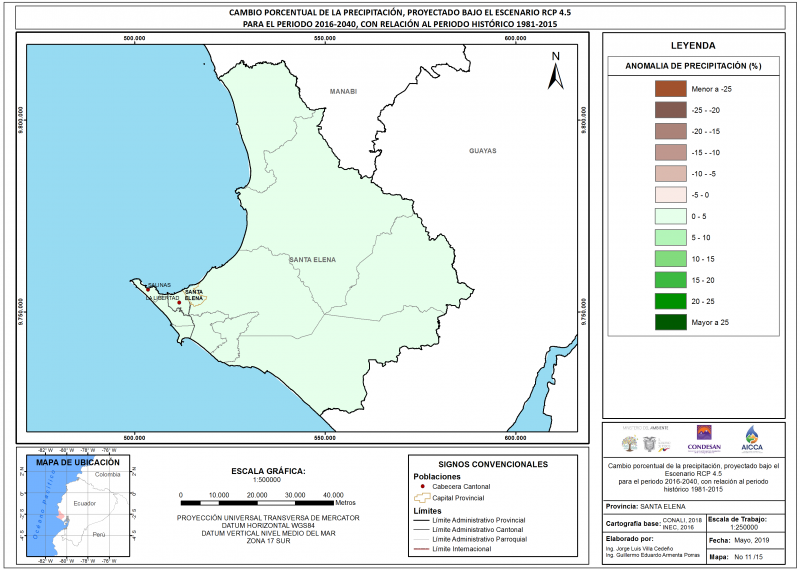Click the Cabecera Cantonal red dot symbol

tap(422, 486)
